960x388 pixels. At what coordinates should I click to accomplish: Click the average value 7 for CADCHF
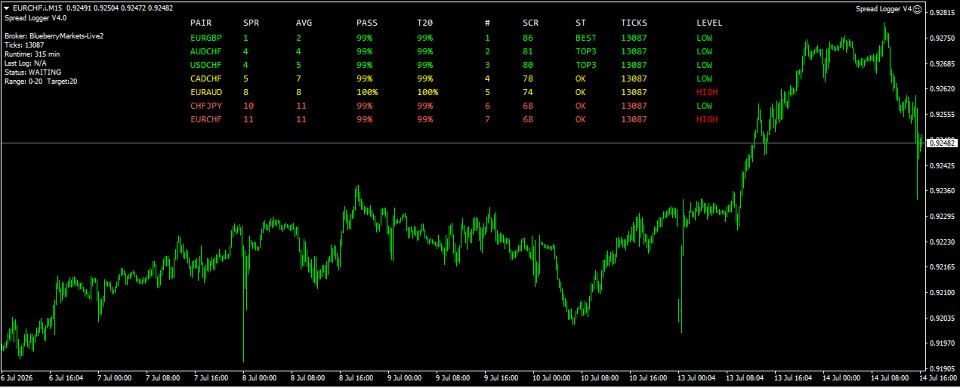[299, 78]
